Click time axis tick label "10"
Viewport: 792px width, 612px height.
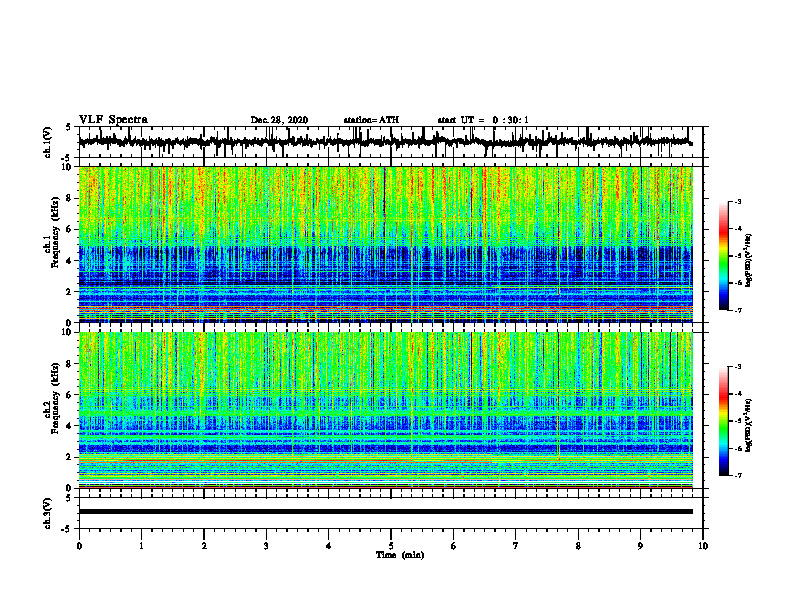tap(703, 546)
